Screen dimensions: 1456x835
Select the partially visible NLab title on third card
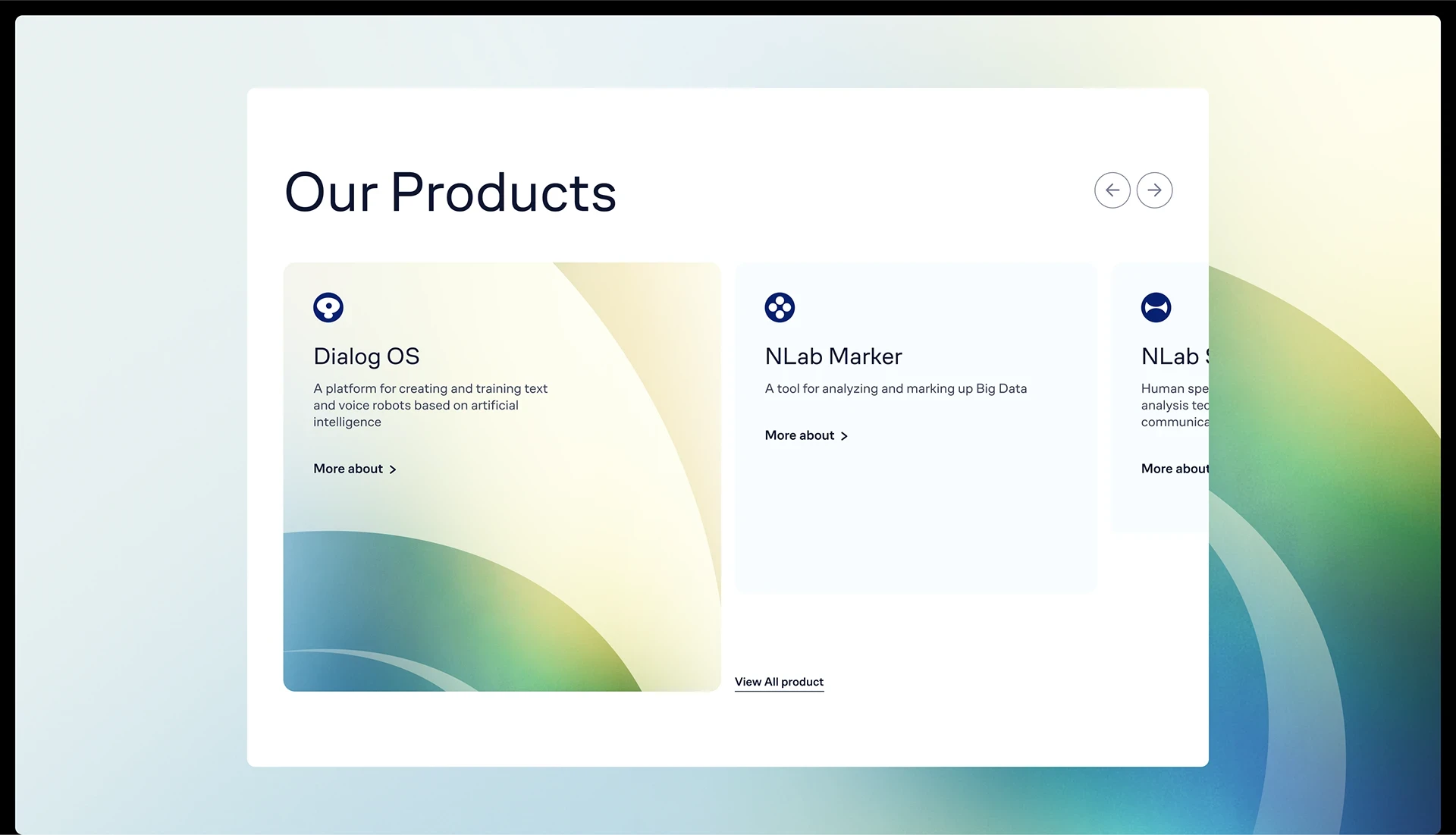tap(1175, 356)
